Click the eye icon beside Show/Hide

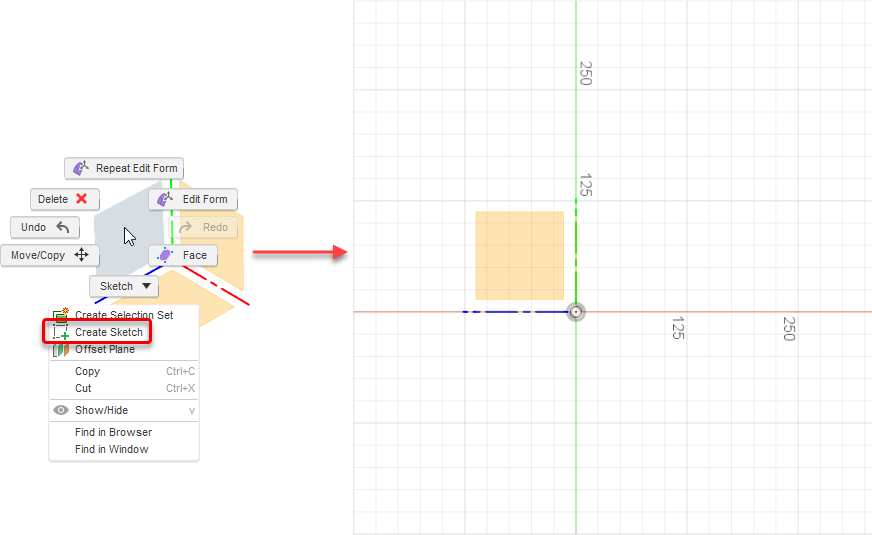pos(61,410)
